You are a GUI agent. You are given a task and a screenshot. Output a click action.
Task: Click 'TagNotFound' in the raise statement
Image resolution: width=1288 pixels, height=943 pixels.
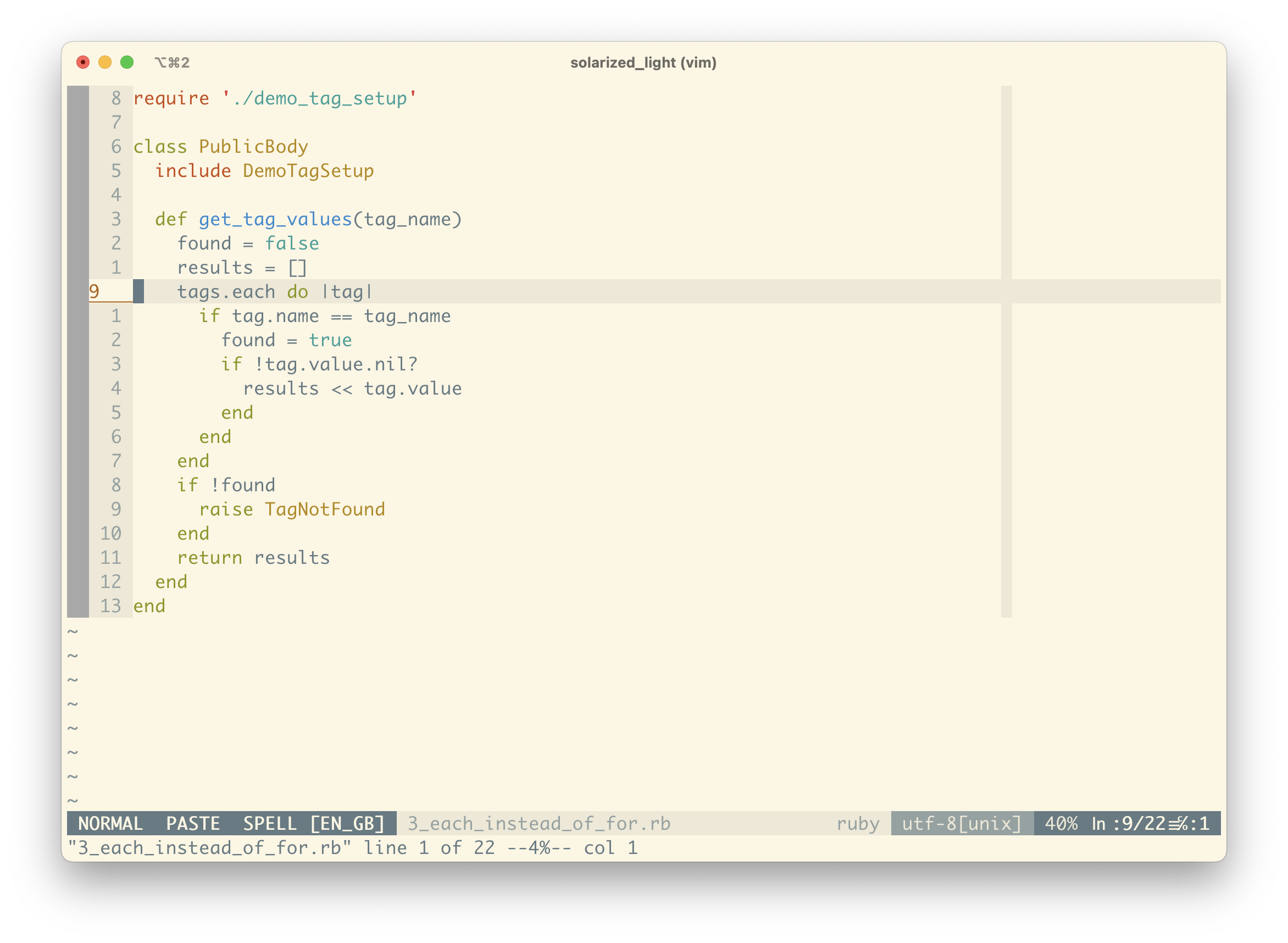pos(325,509)
